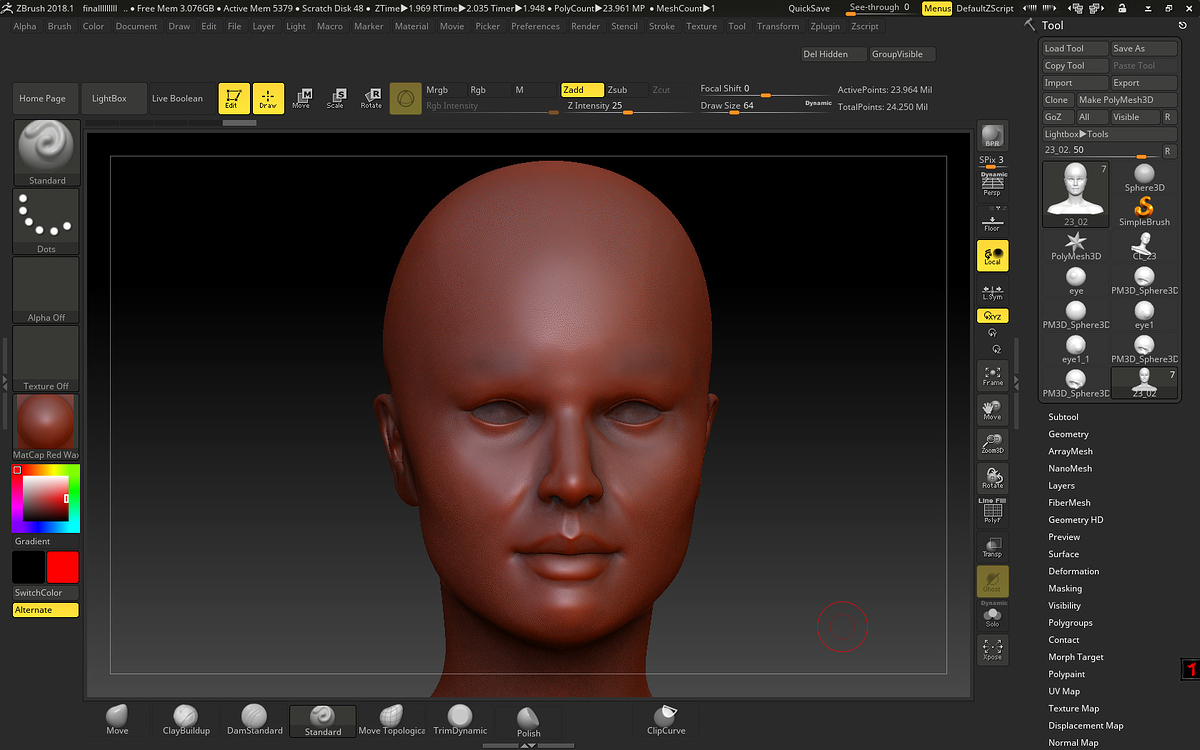Open the MatCap Red Wax material picker
The image size is (1200, 750).
coord(46,427)
